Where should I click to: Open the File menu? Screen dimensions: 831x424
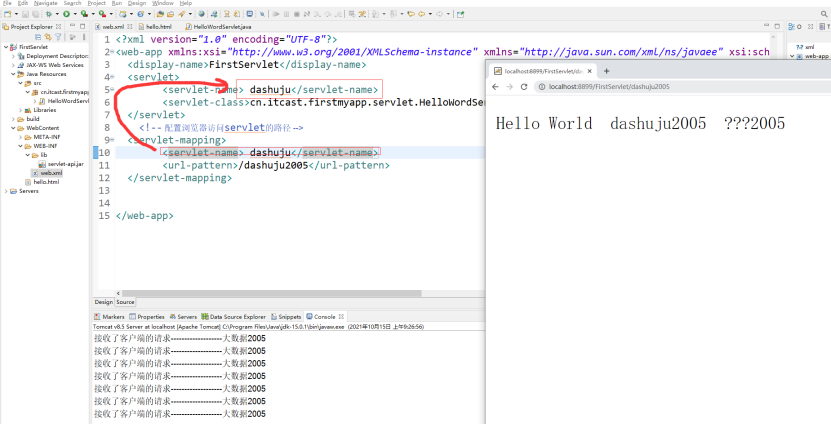point(7,3)
